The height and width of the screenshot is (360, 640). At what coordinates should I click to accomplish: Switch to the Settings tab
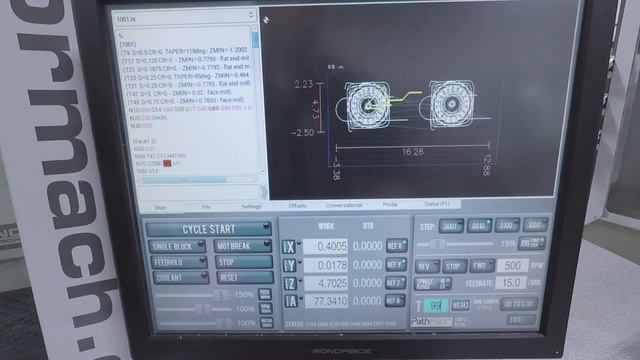point(251,207)
